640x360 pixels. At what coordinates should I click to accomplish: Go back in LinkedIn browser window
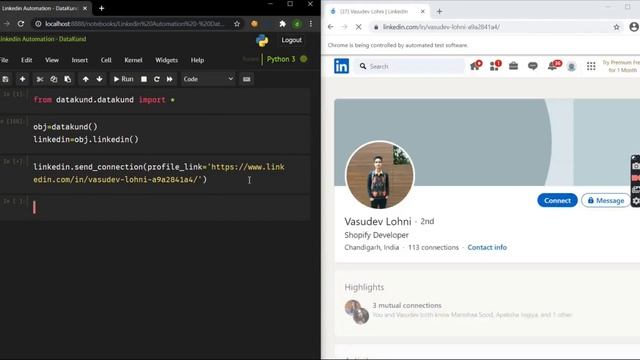coord(331,27)
